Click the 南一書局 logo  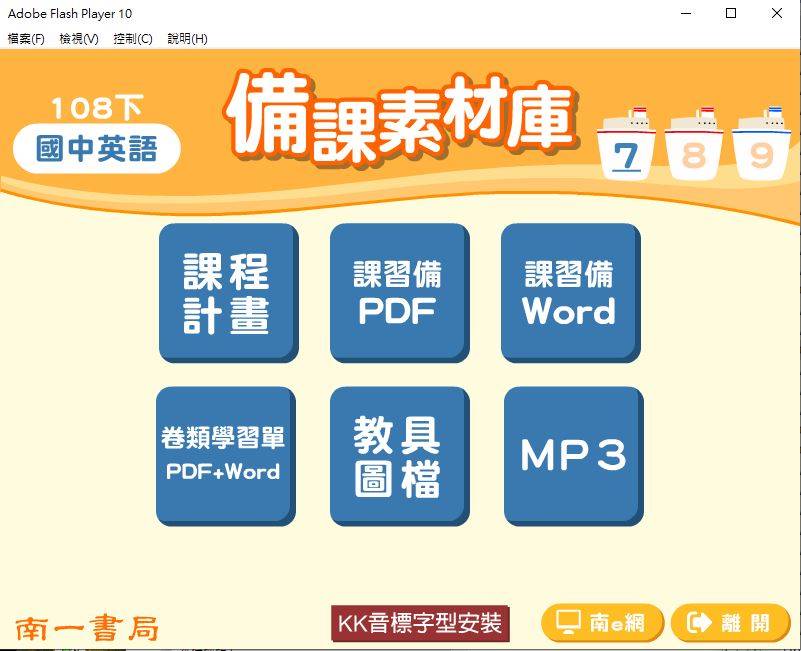pyautogui.click(x=87, y=628)
